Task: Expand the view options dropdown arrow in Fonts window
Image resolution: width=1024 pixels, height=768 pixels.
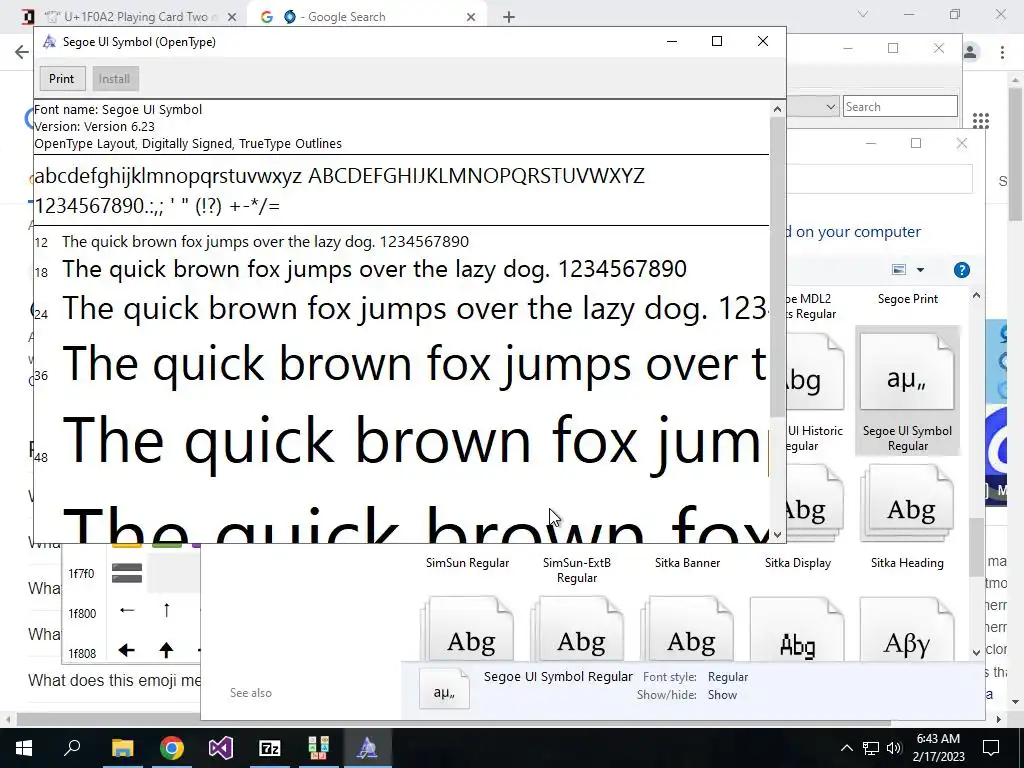Action: click(920, 270)
